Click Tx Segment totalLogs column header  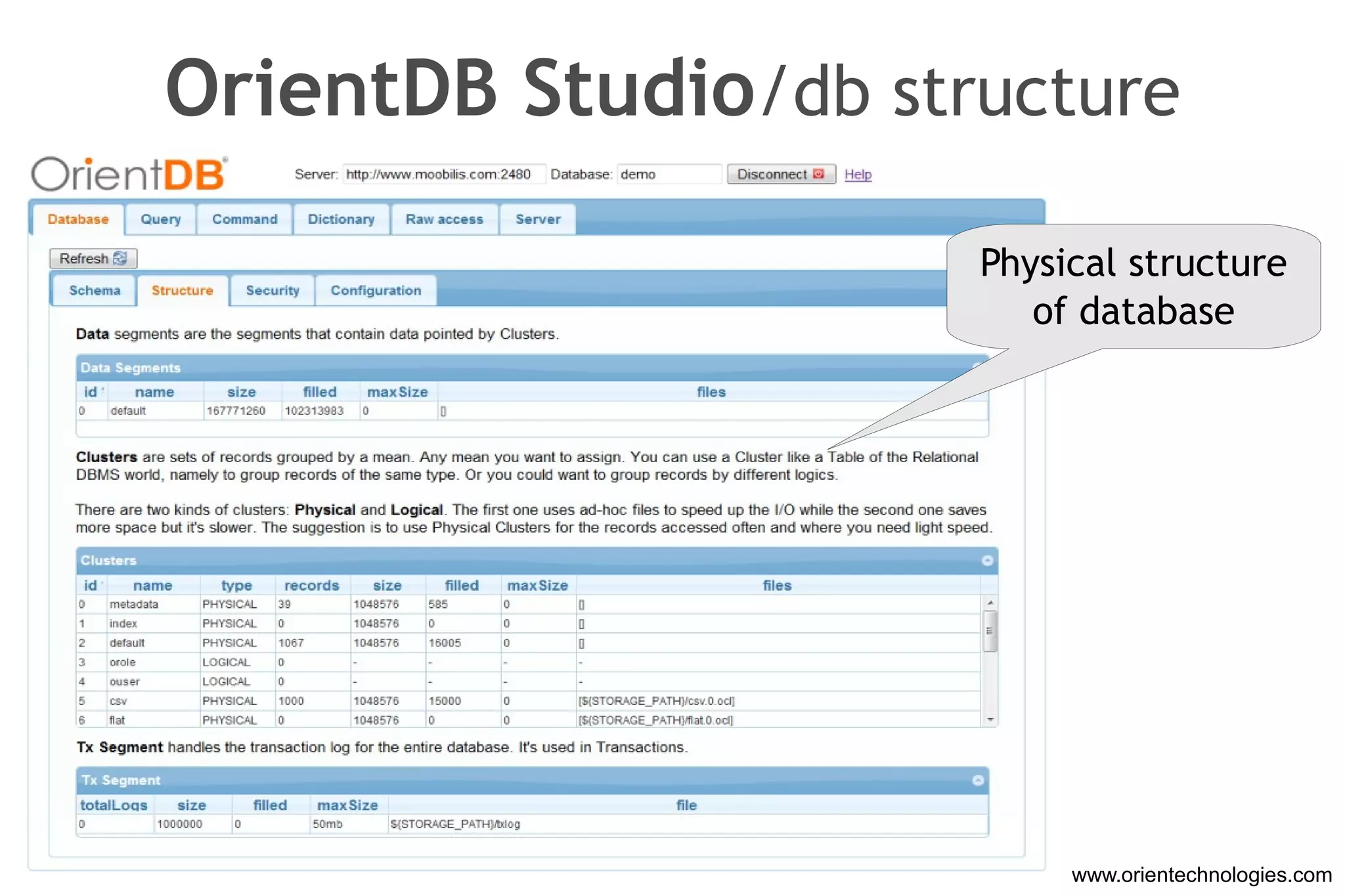pyautogui.click(x=114, y=805)
